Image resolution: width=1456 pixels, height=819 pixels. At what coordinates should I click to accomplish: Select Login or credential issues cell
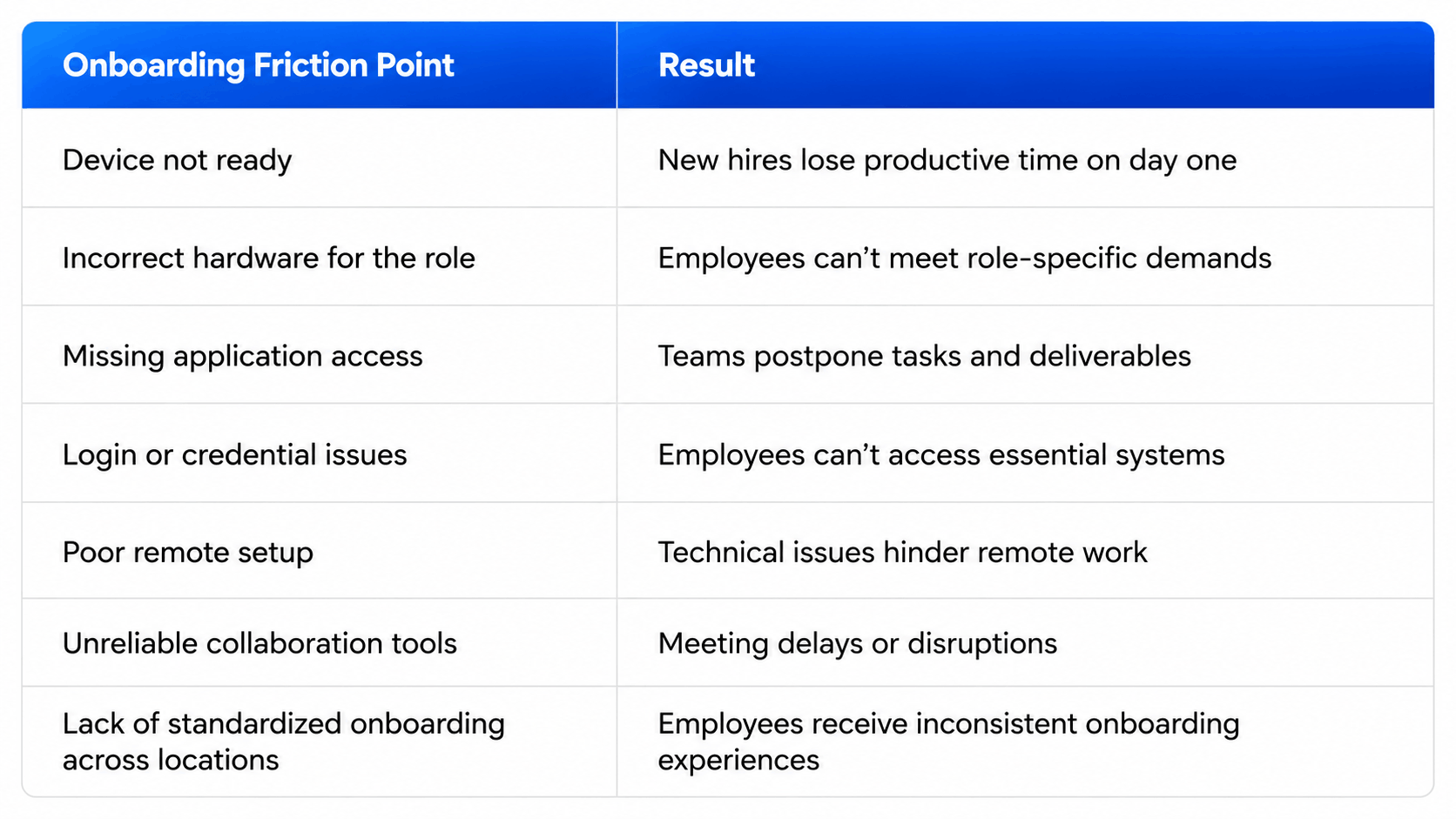pyautogui.click(x=320, y=453)
